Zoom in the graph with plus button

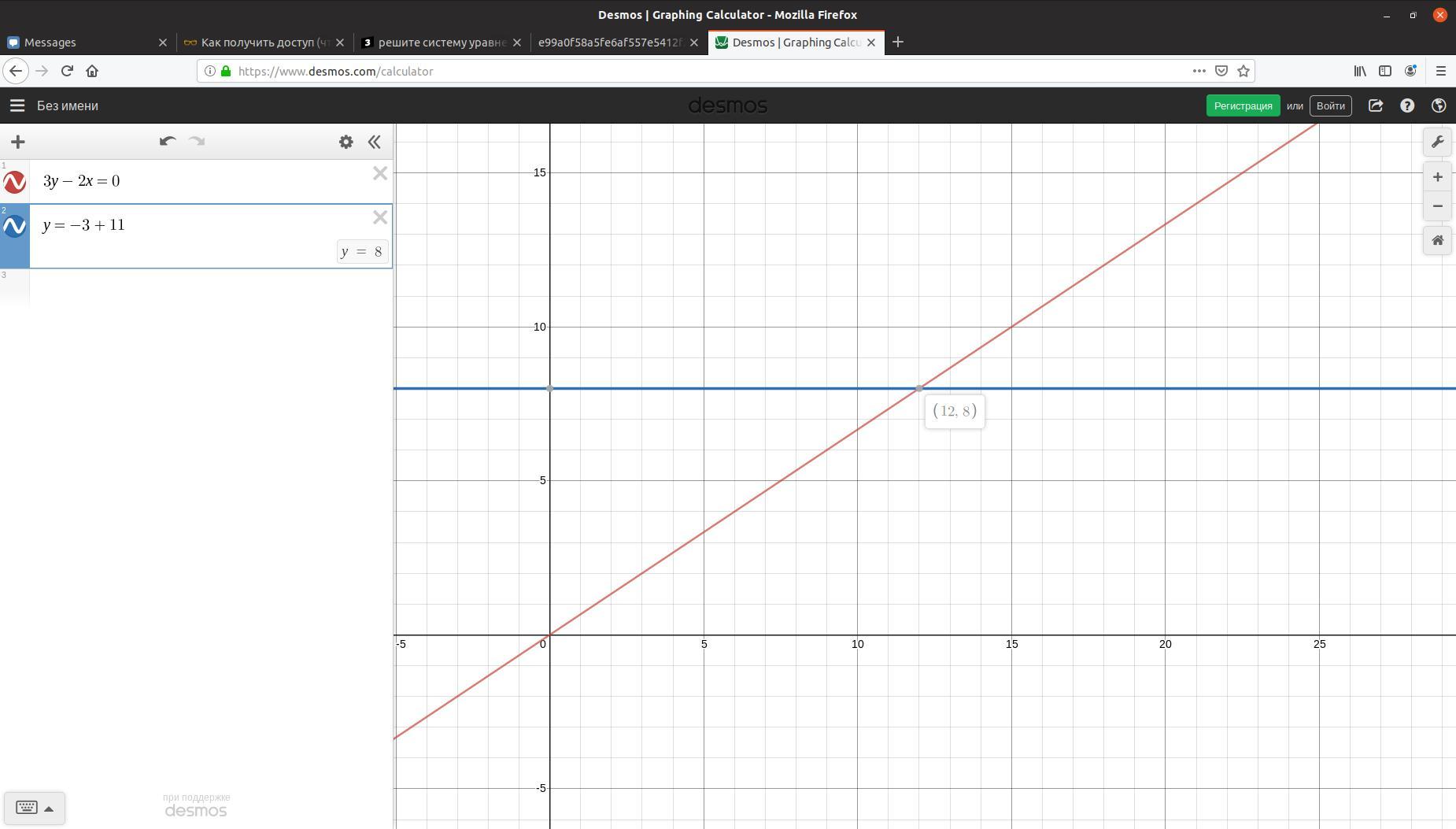coord(1437,177)
